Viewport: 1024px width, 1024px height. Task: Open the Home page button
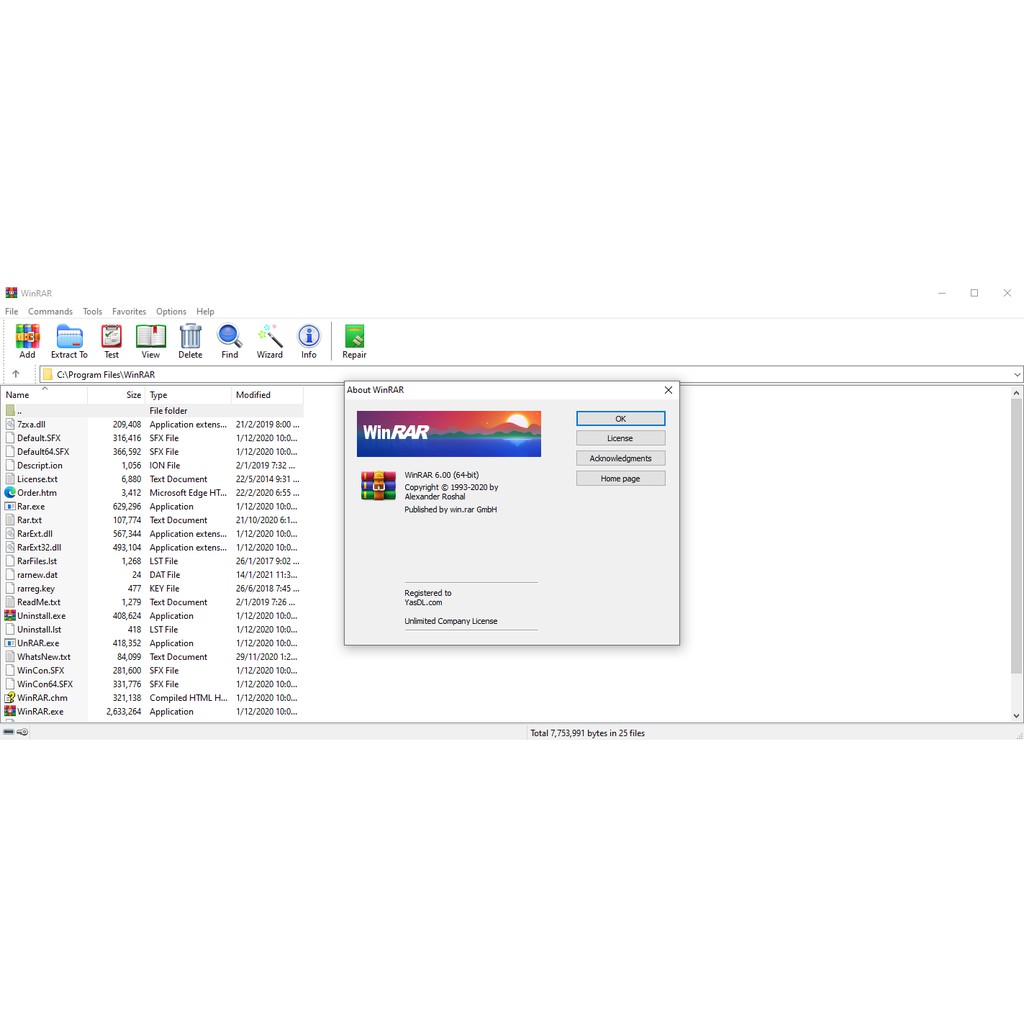click(620, 479)
